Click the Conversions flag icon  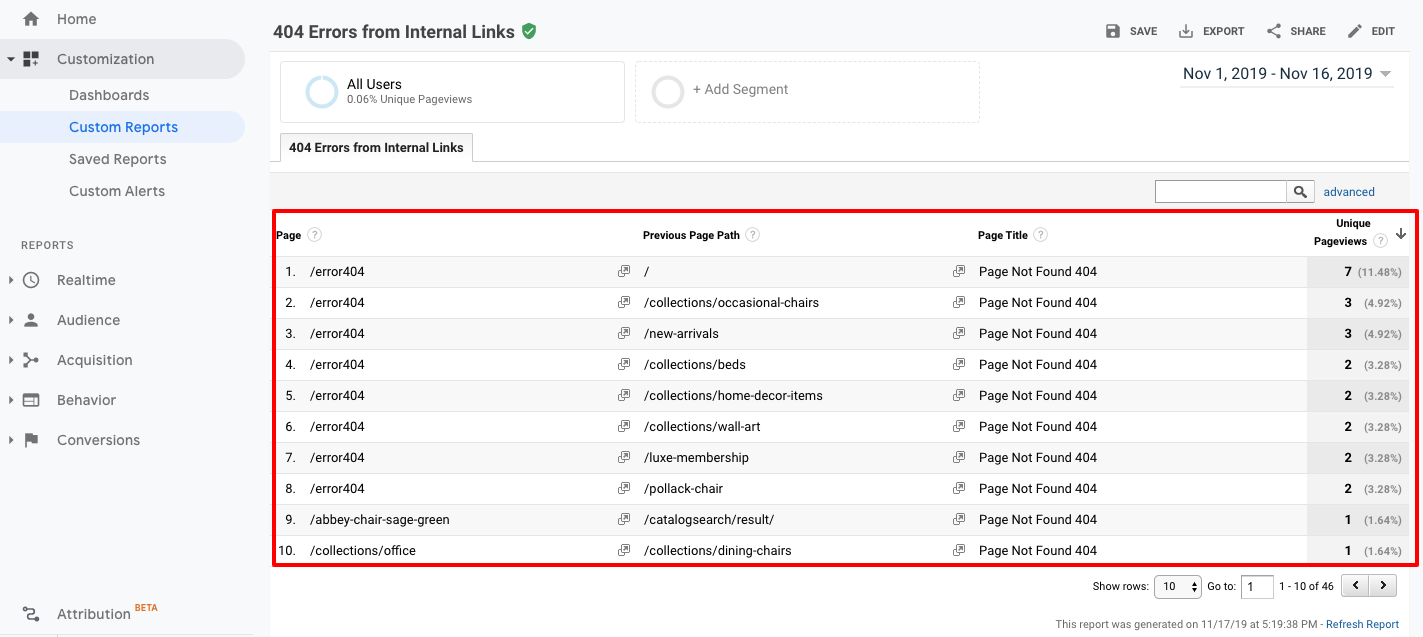(30, 440)
